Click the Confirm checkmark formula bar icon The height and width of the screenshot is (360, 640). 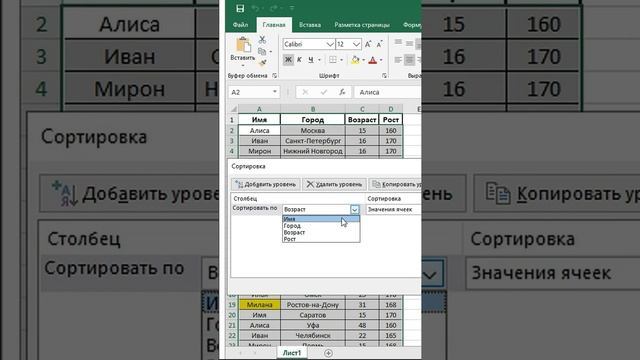point(324,92)
